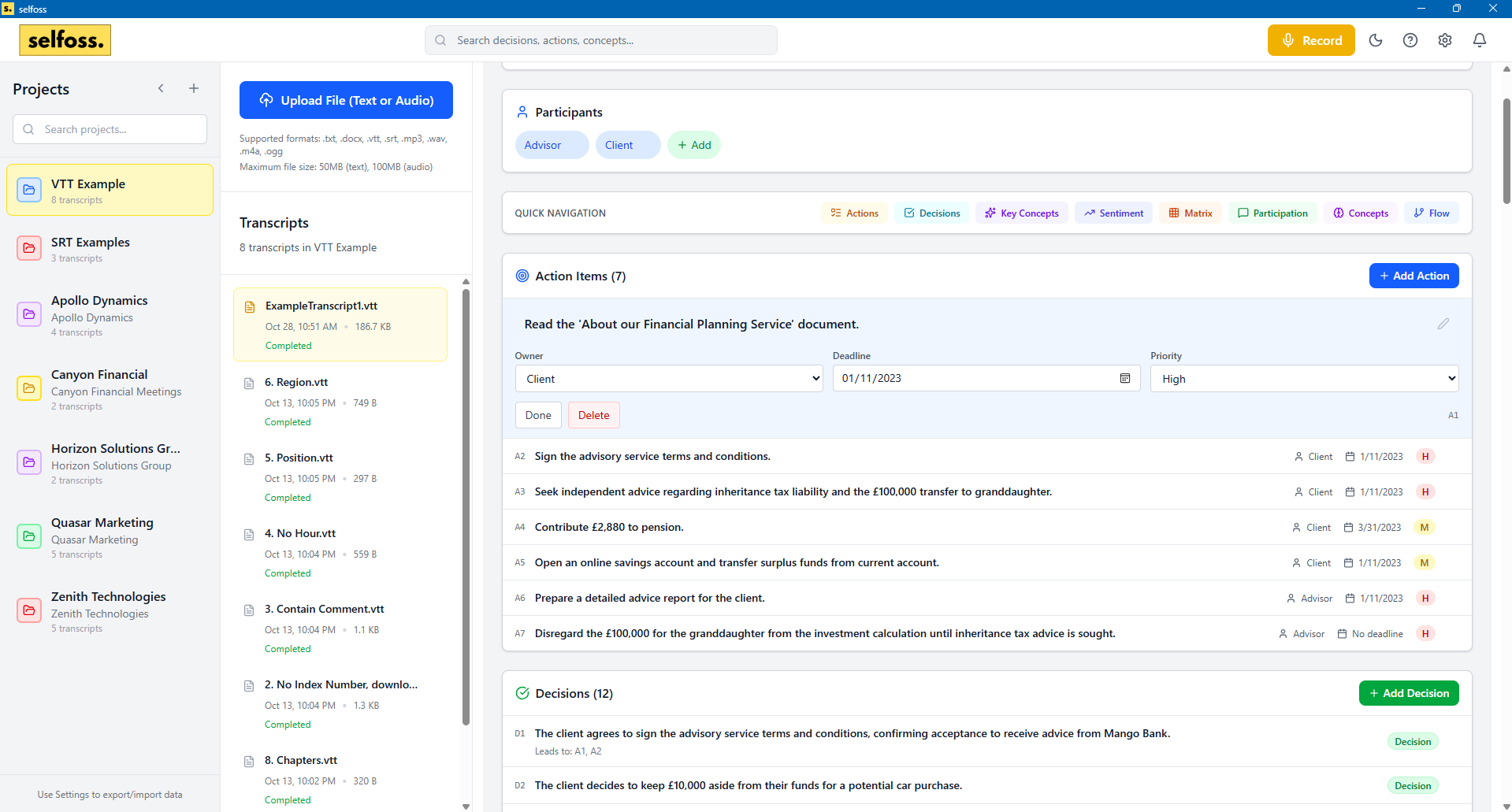Image resolution: width=1512 pixels, height=812 pixels.
Task: Jump to Decisions in quick navigation
Action: (x=932, y=213)
